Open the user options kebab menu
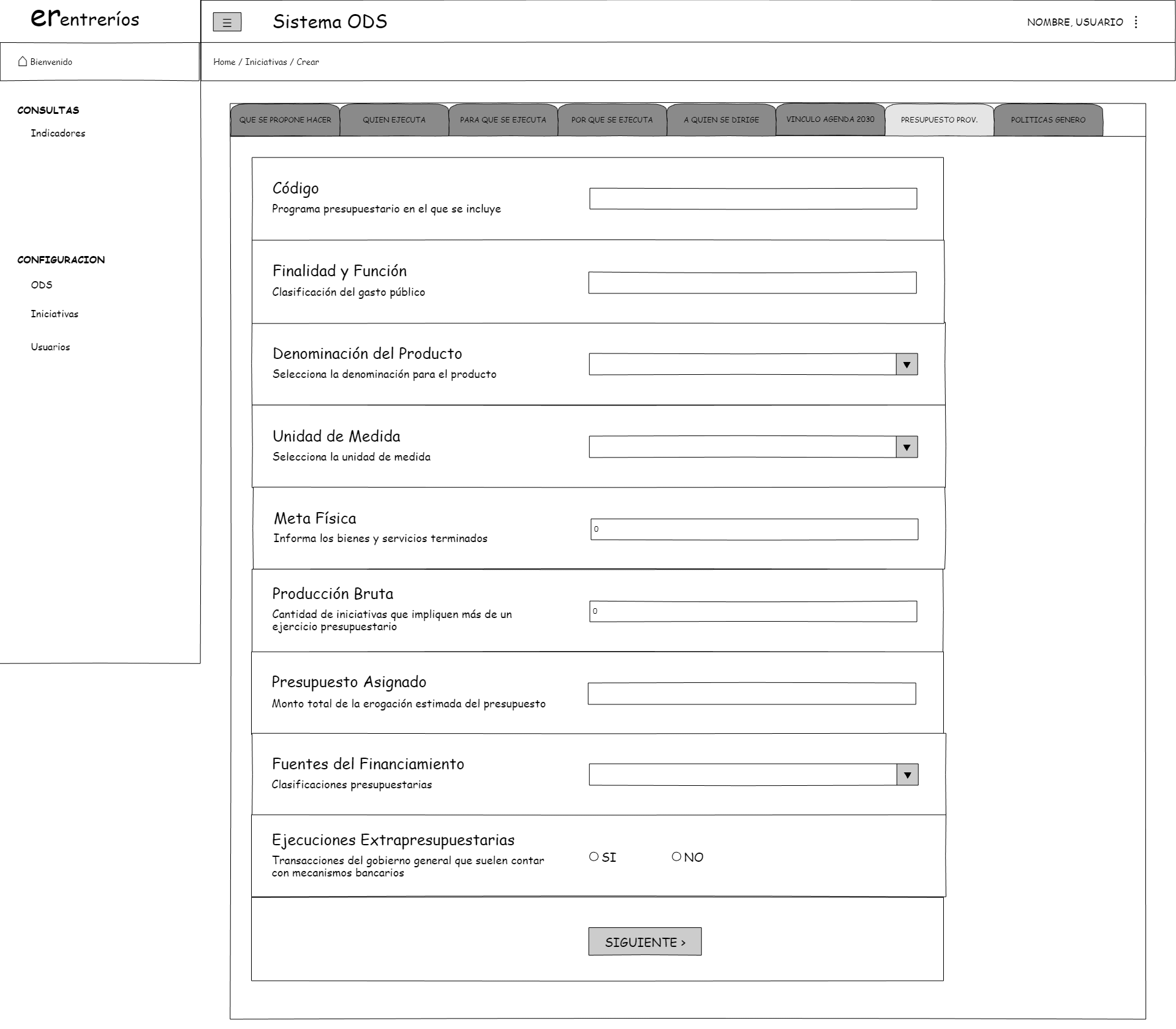The height and width of the screenshot is (1029, 1176). pyautogui.click(x=1136, y=22)
